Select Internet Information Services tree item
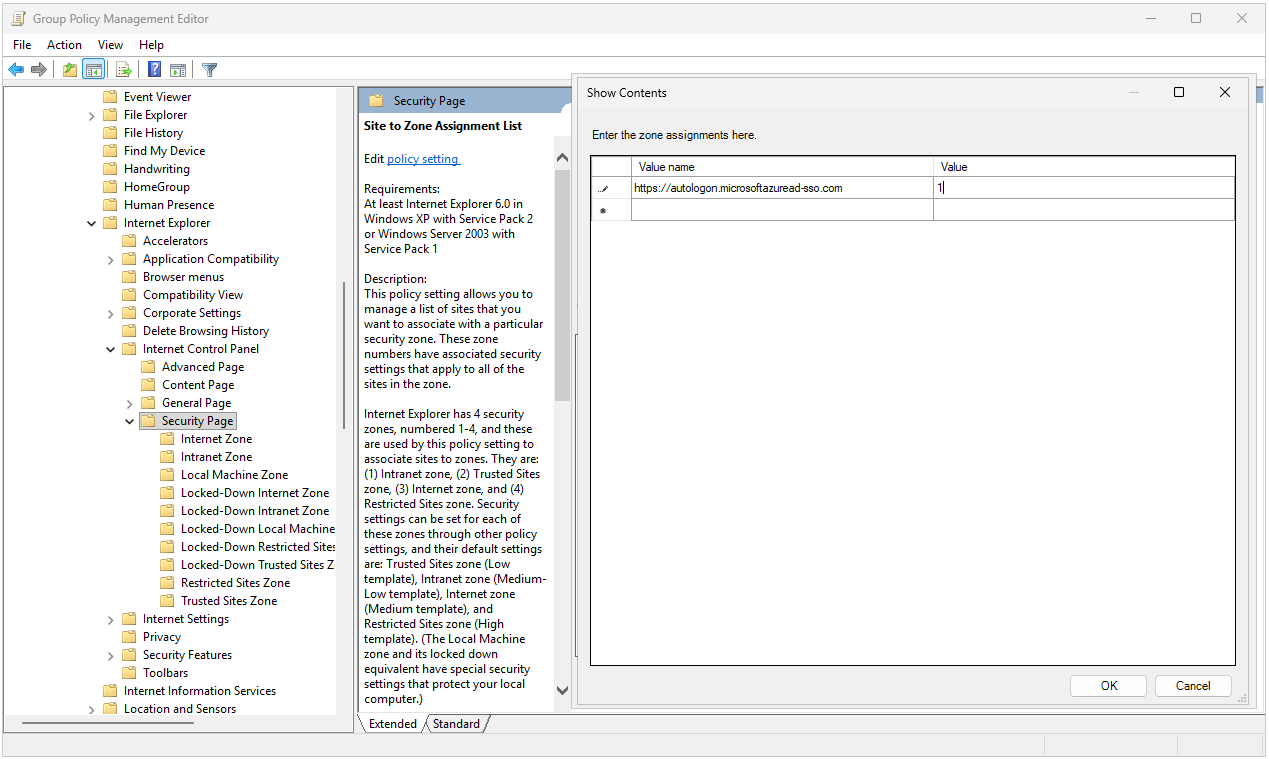This screenshot has height=759, width=1269. [200, 691]
